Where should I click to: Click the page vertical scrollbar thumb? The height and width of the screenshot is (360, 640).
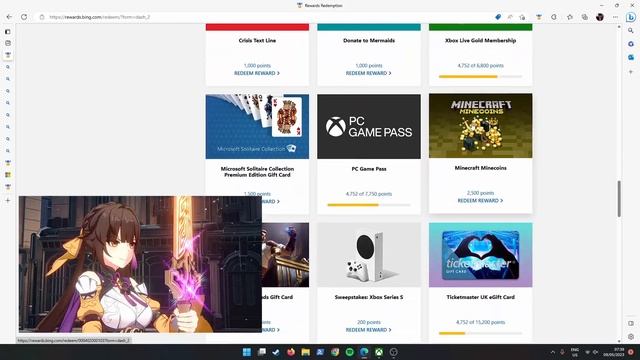tap(619, 199)
